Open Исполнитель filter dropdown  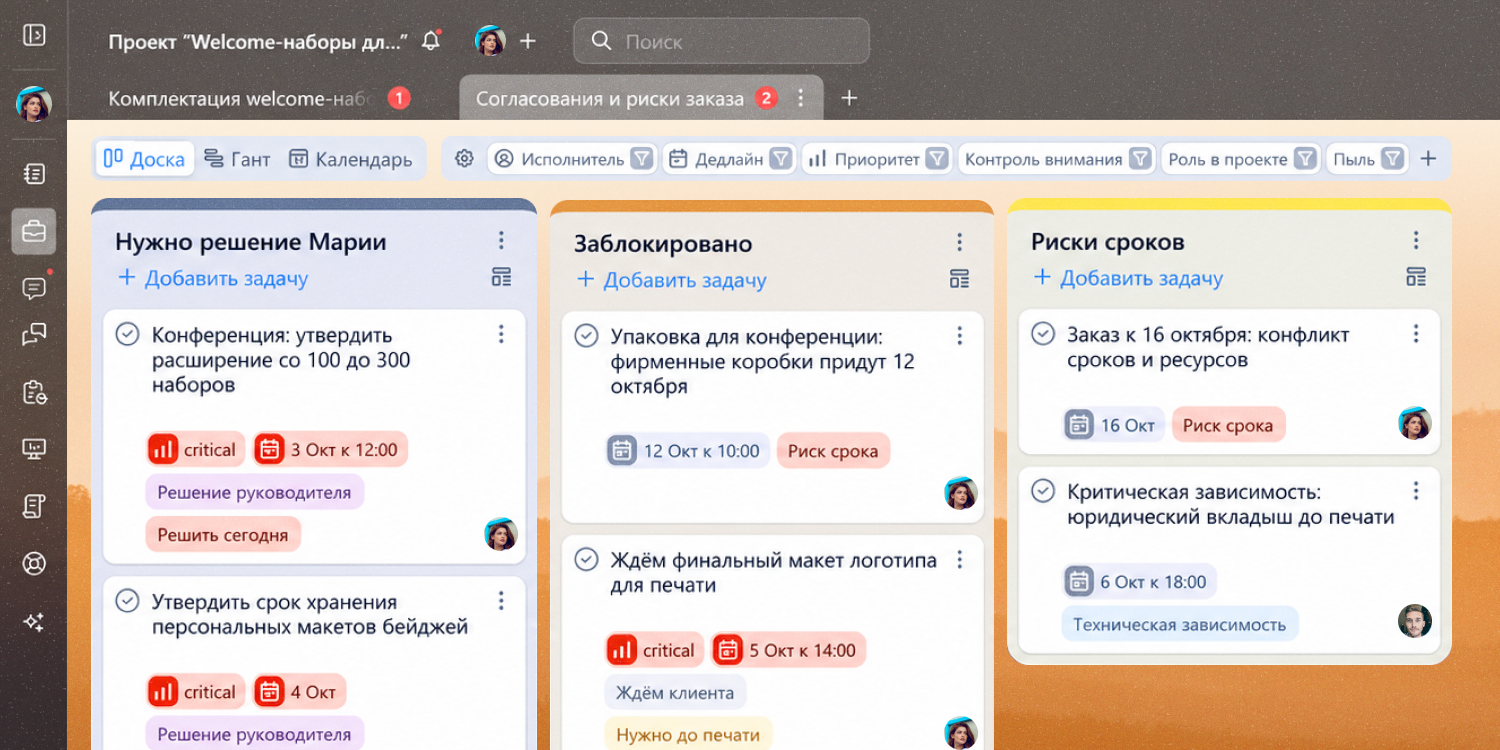tap(642, 159)
